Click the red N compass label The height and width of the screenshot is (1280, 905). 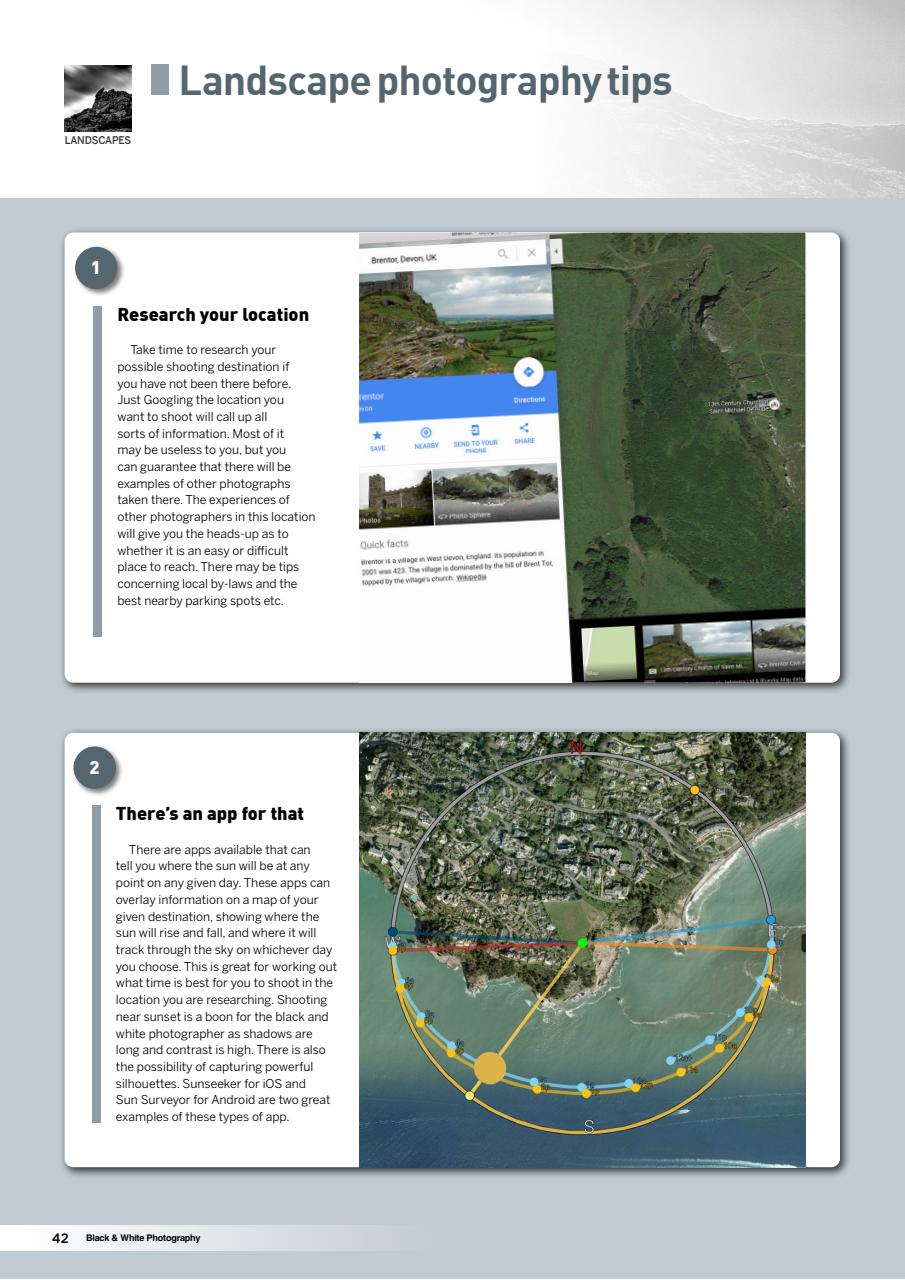(576, 747)
